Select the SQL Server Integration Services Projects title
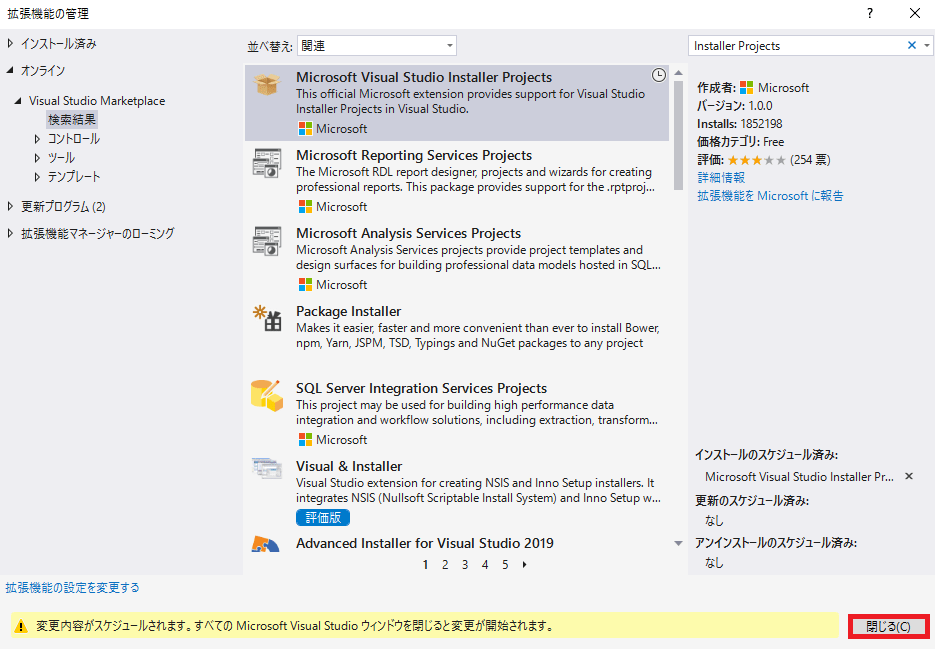This screenshot has width=935, height=649. (422, 388)
